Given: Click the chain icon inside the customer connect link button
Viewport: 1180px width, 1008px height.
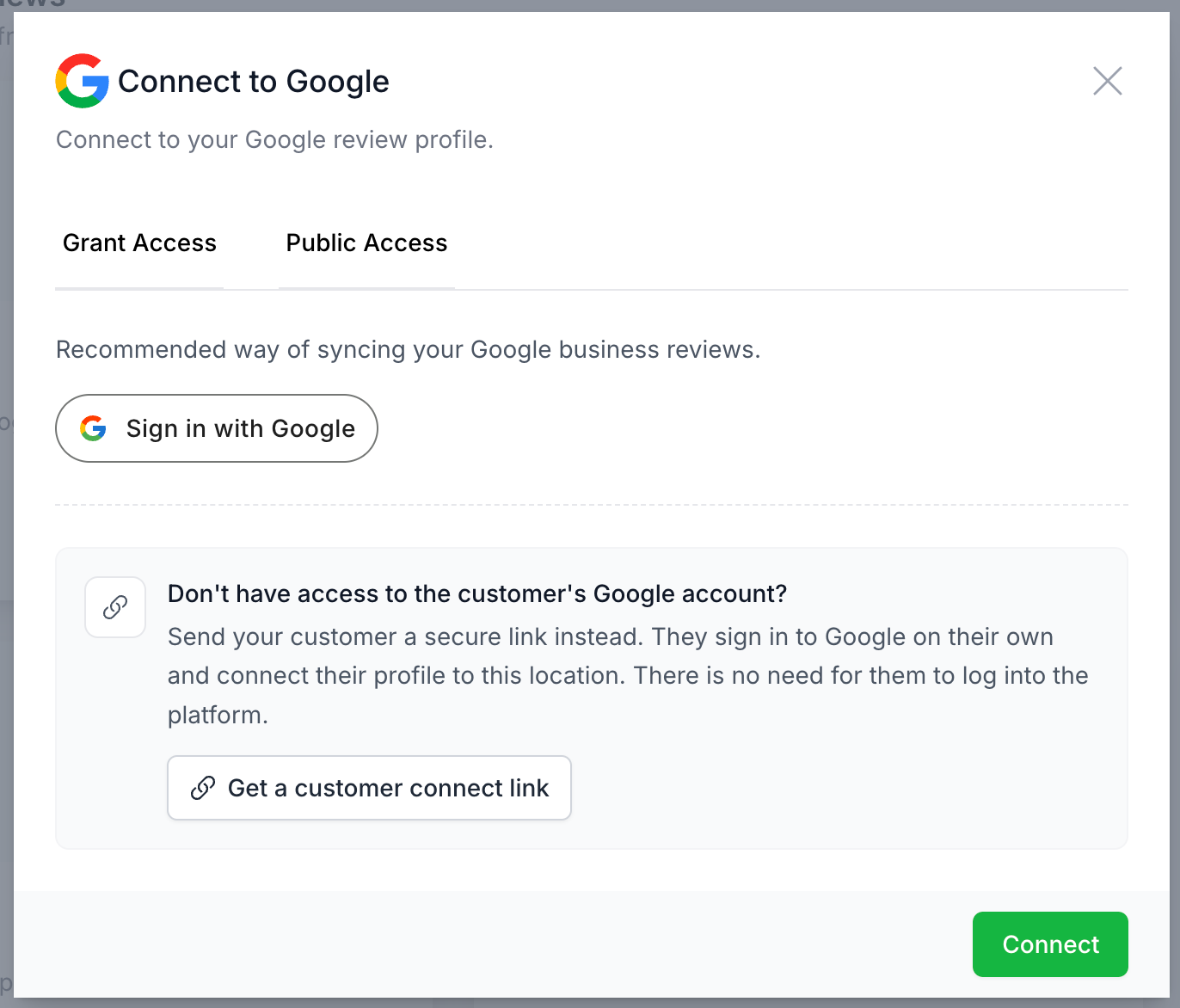Looking at the screenshot, I should point(203,788).
